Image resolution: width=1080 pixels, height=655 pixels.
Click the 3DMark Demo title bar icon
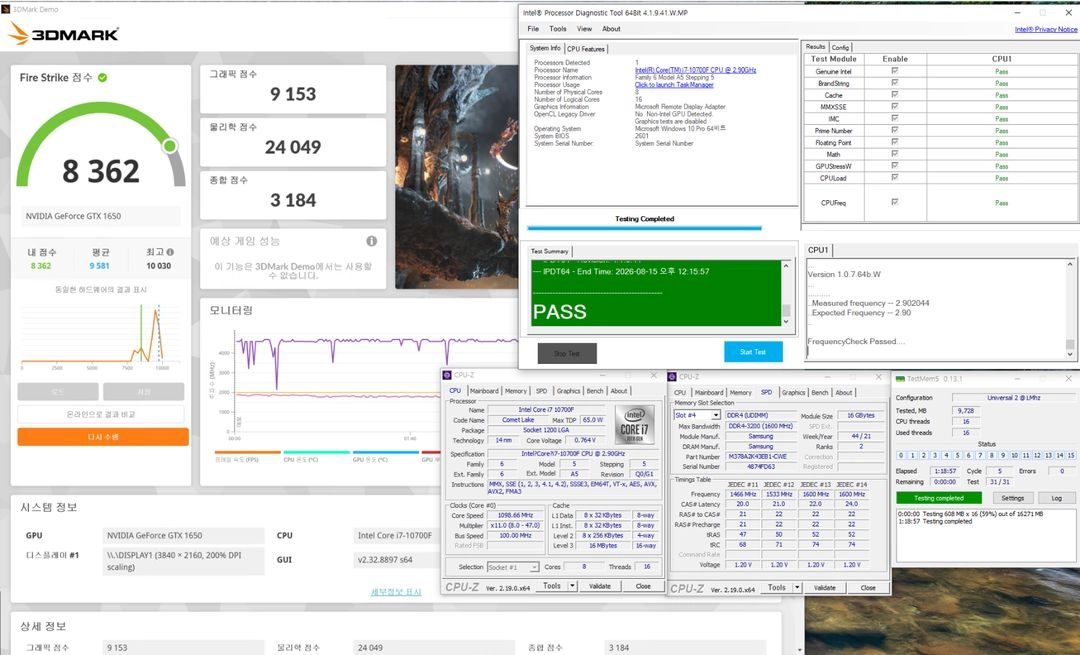pyautogui.click(x=6, y=10)
